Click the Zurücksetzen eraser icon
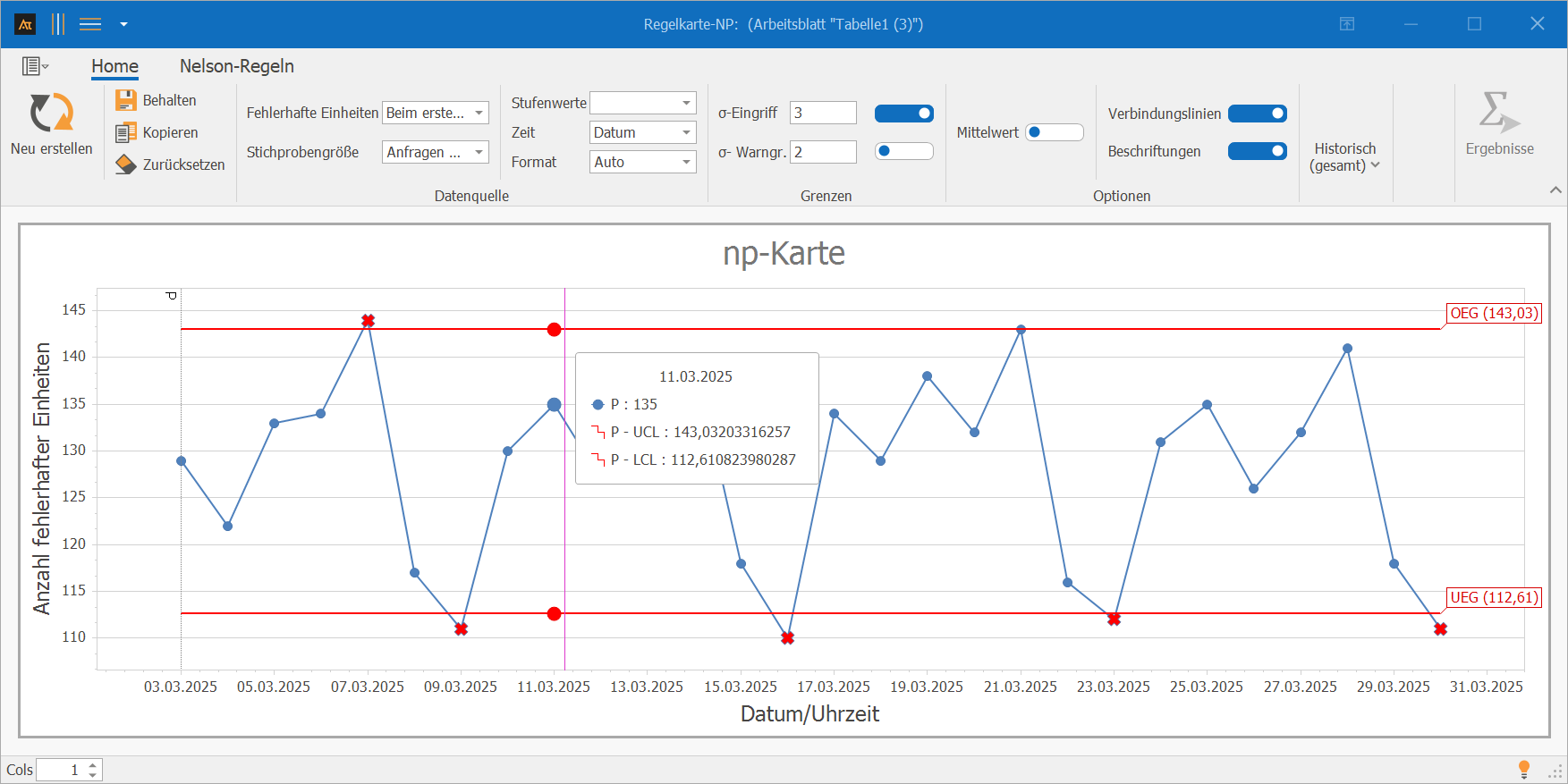Viewport: 1568px width, 784px height. coord(126,164)
